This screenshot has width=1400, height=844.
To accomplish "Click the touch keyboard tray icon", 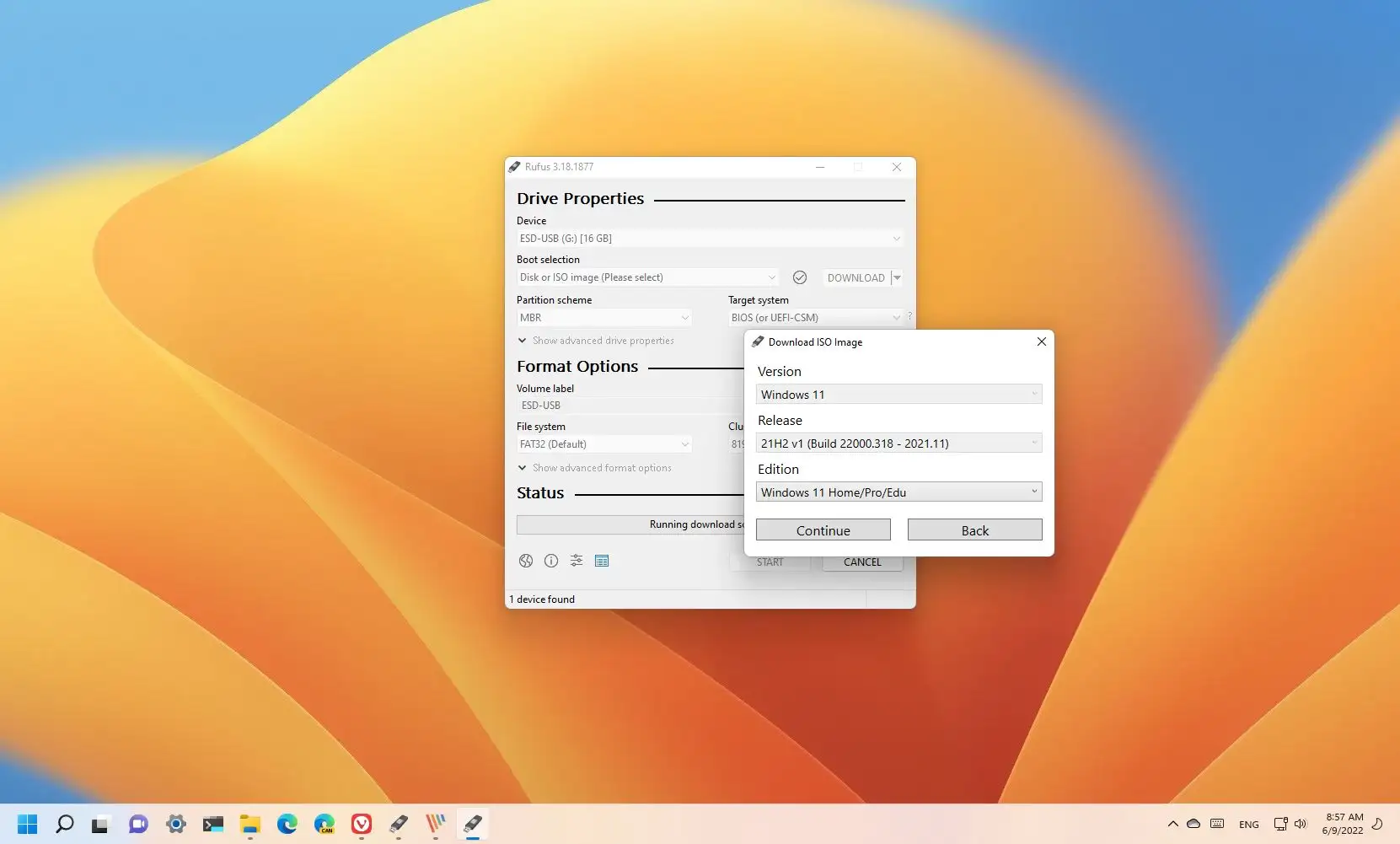I will [1217, 824].
